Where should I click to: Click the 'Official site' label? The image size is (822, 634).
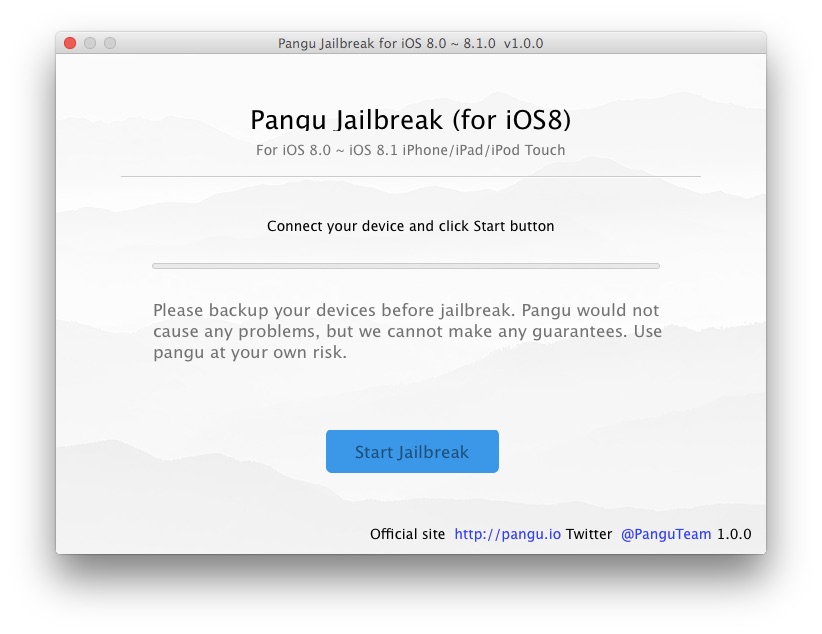(x=407, y=534)
